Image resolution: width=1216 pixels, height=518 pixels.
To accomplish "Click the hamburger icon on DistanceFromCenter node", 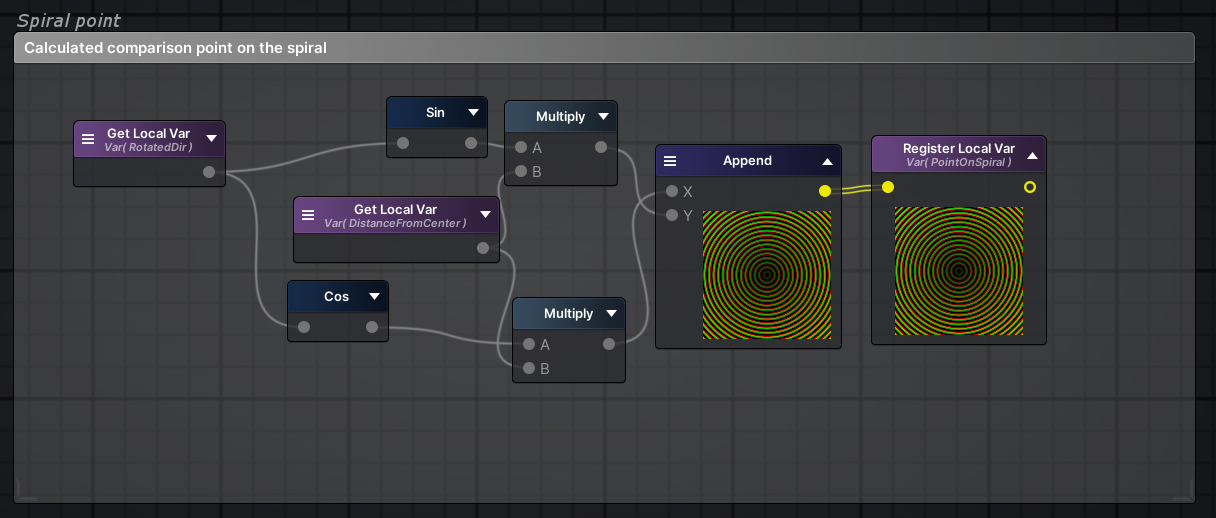I will (308, 215).
